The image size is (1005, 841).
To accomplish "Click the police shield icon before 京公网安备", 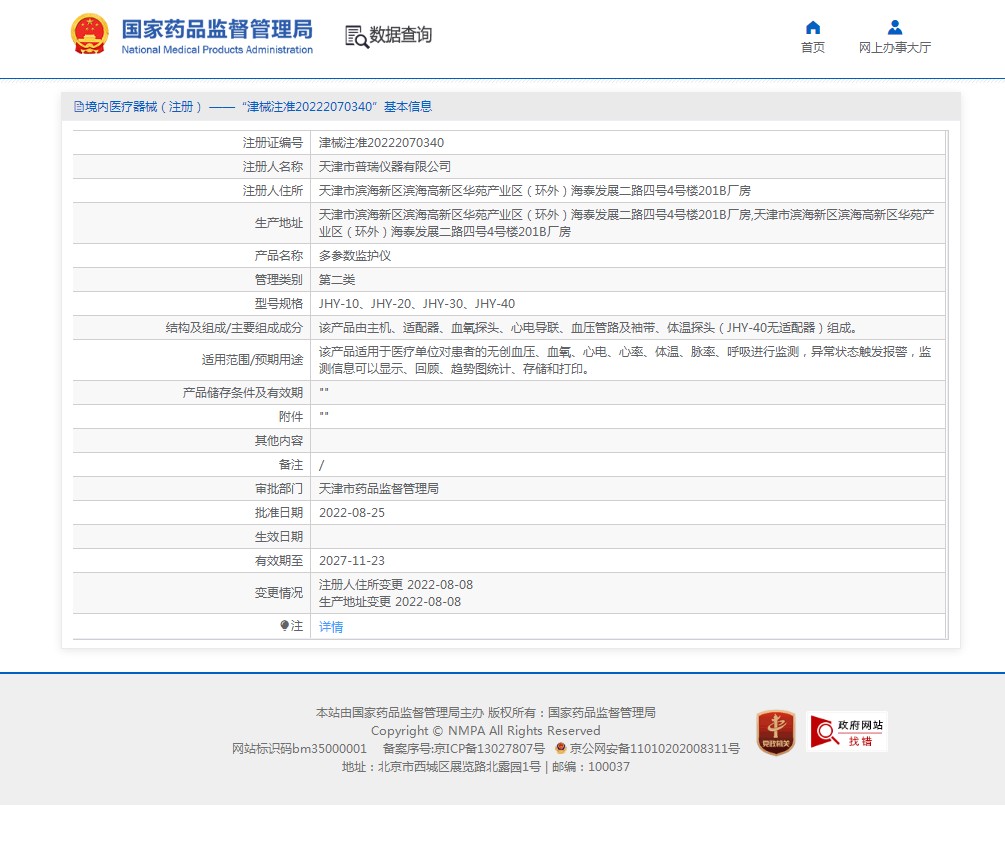I will tap(561, 748).
